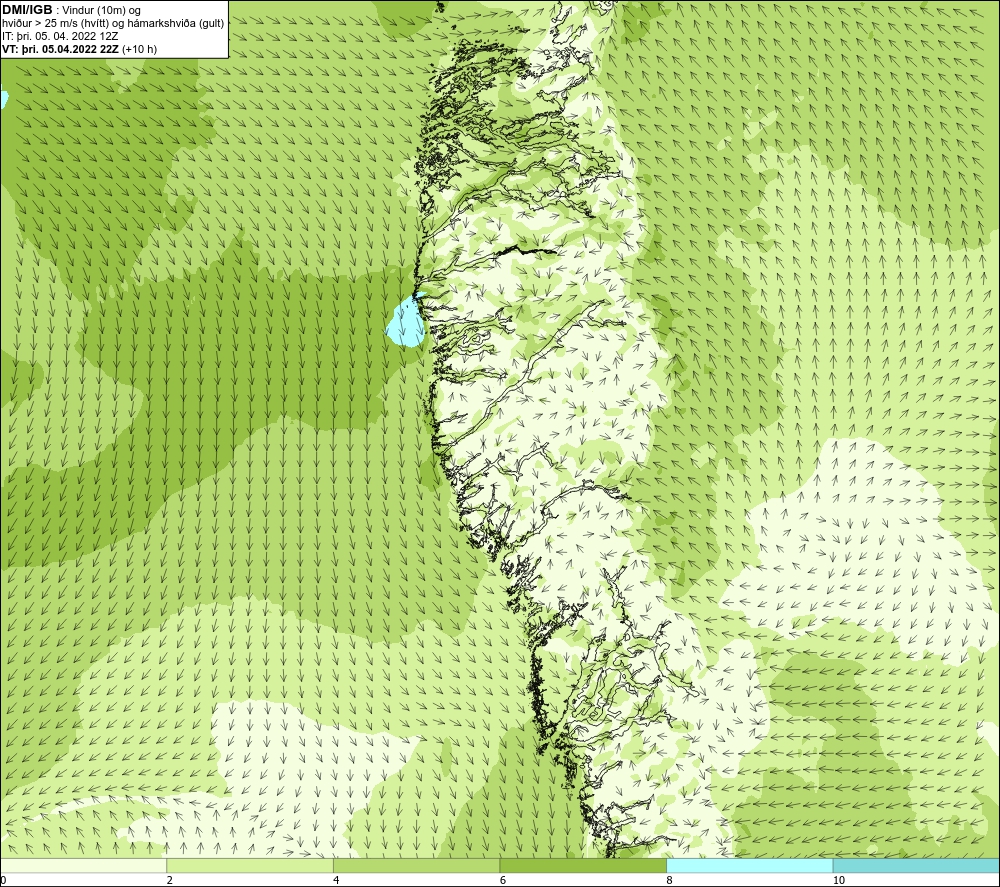The height and width of the screenshot is (887, 1000).
Task: Click the 6–8 legend color swatch
Action: tap(583, 865)
